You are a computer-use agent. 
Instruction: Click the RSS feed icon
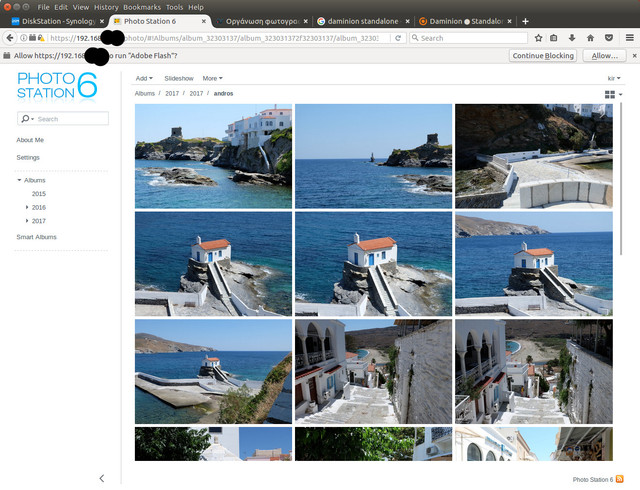click(620, 480)
